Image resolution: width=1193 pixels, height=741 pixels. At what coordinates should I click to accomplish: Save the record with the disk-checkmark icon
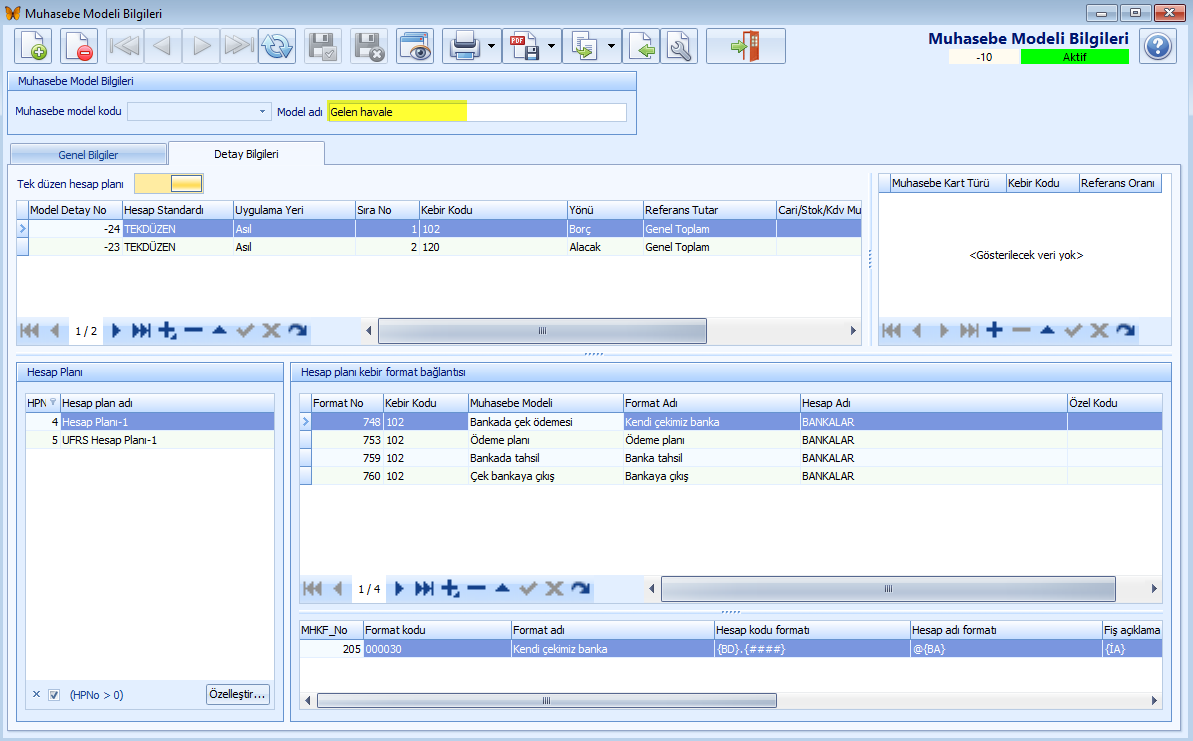point(323,46)
